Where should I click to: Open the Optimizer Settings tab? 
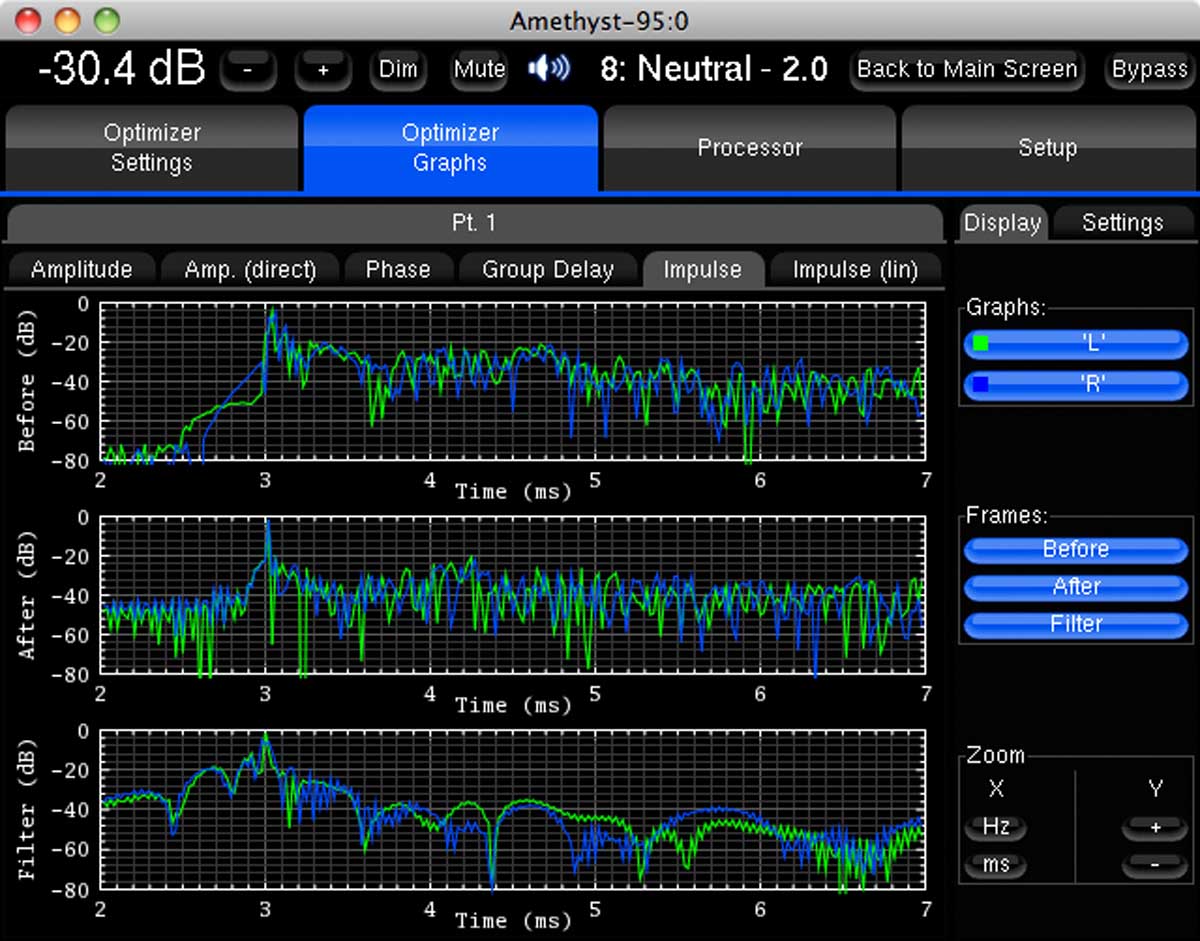(152, 148)
